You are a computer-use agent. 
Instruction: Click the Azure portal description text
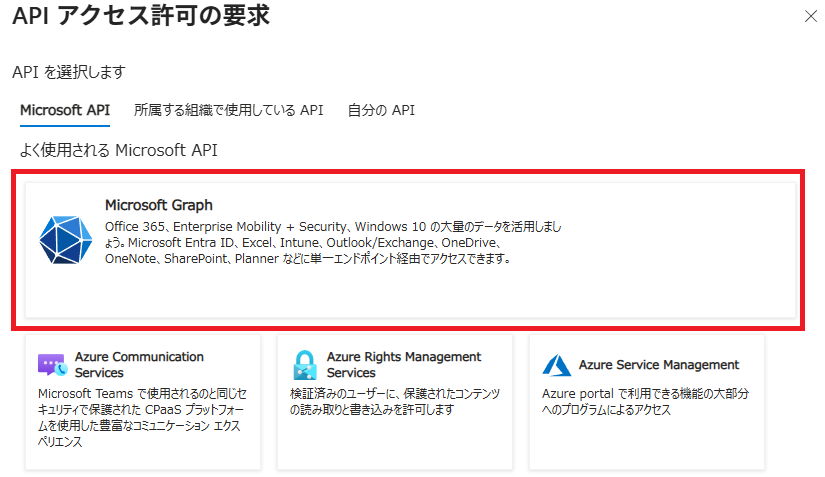(646, 401)
